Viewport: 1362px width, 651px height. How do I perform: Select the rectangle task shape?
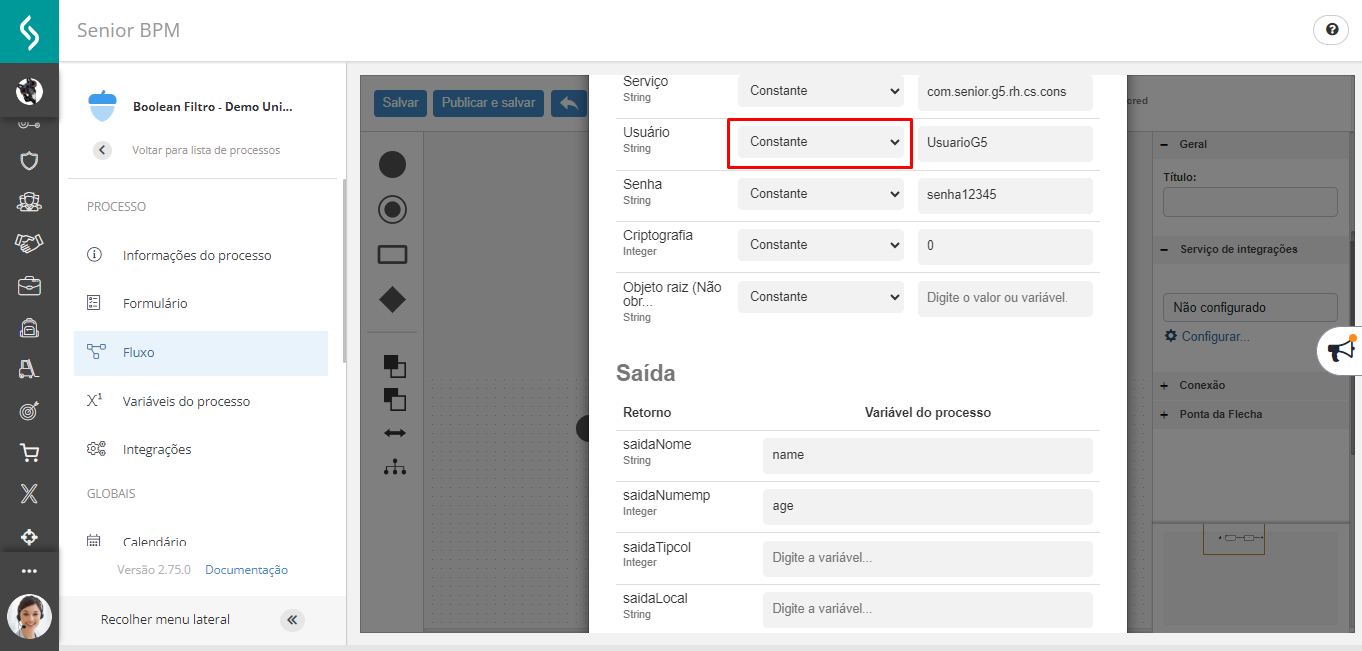(392, 254)
